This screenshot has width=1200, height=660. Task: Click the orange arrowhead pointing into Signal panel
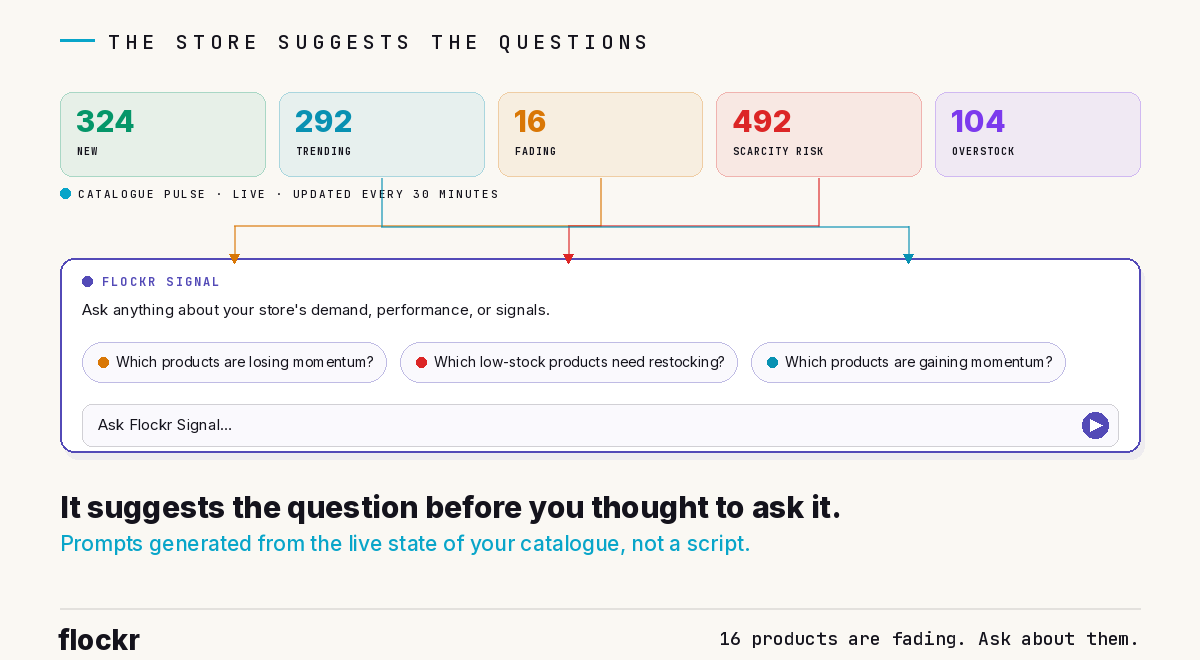(235, 259)
